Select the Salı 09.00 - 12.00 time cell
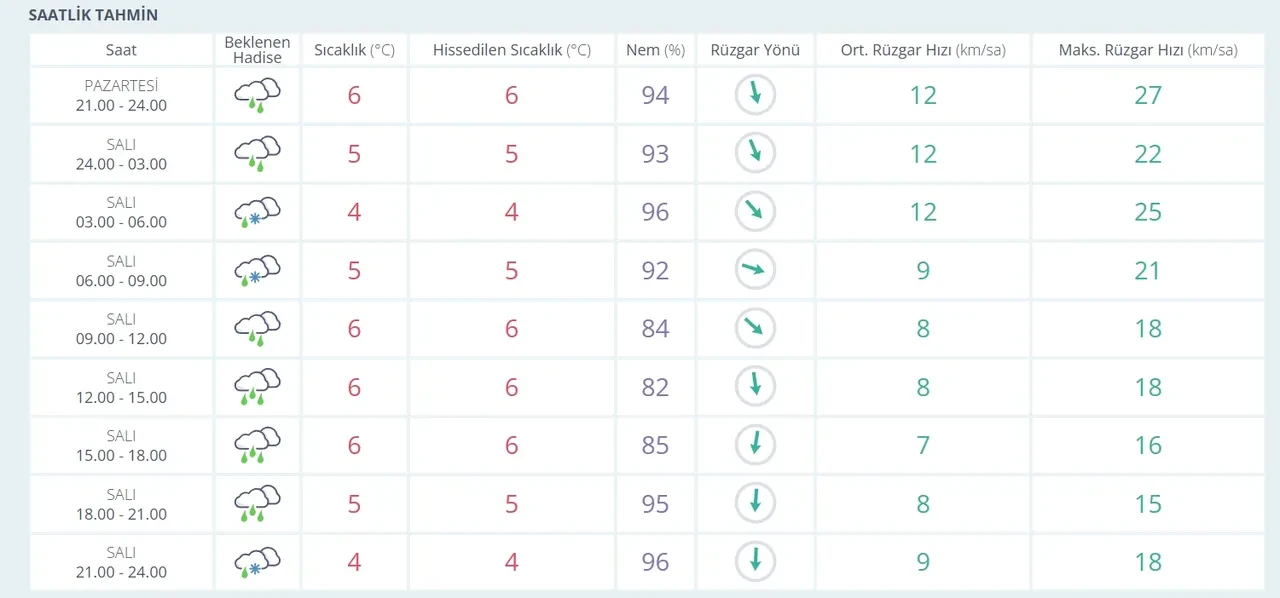Screen dimensions: 1280x598 tap(121, 329)
